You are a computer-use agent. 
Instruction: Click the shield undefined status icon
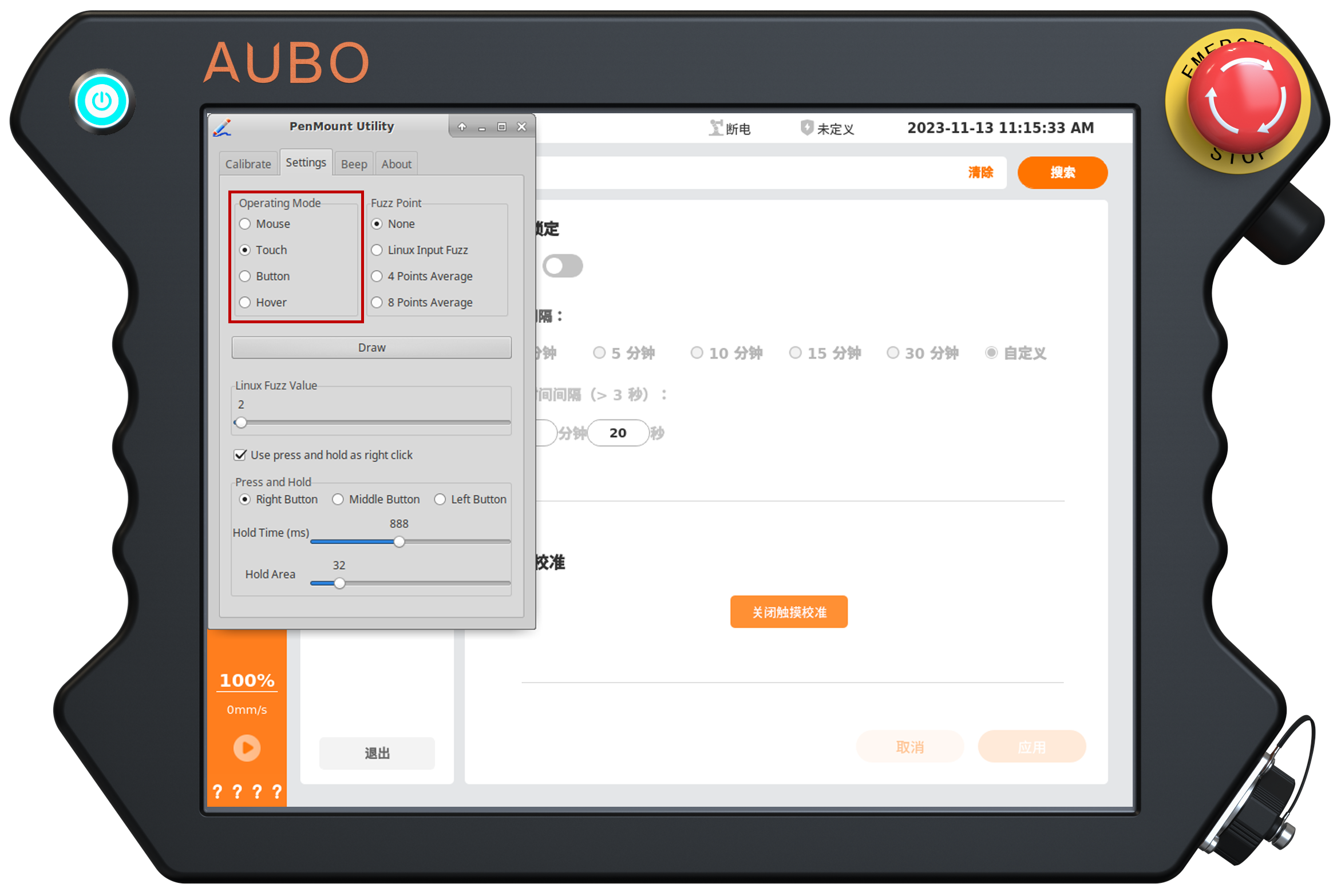(x=806, y=128)
